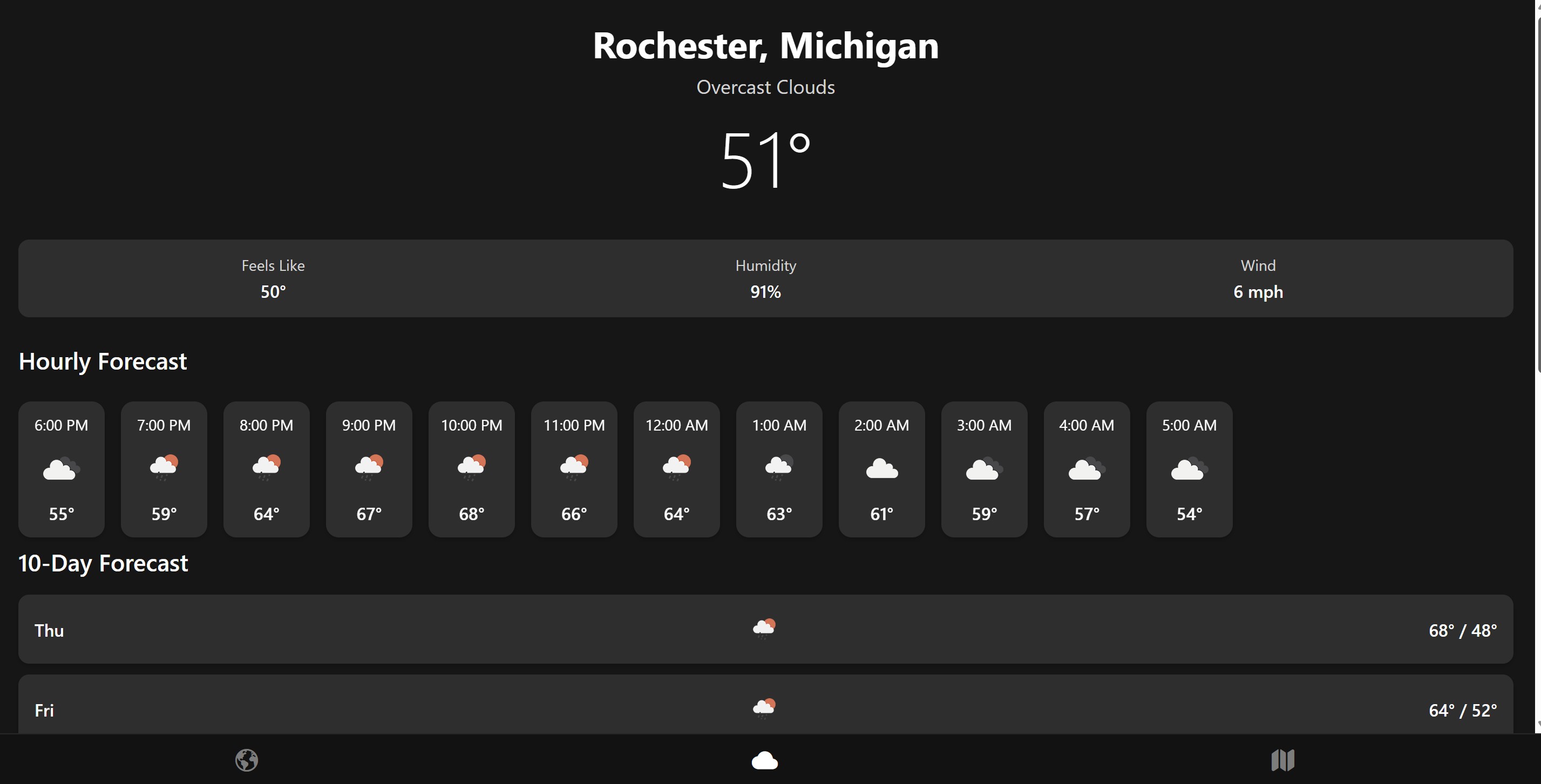Image resolution: width=1541 pixels, height=784 pixels.
Task: Click the Thu forecast rain icon
Action: 764,629
